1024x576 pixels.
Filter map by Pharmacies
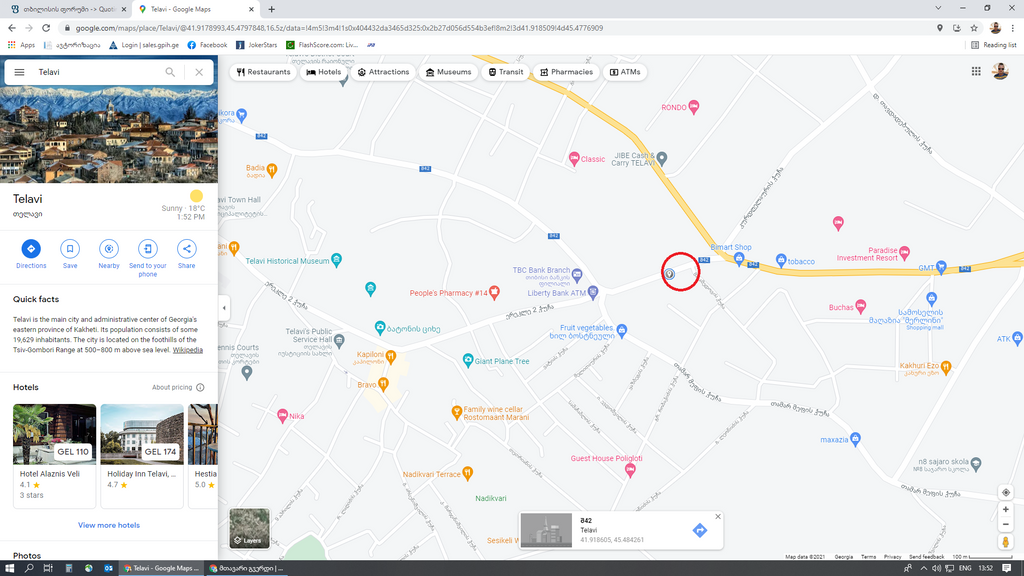click(566, 72)
